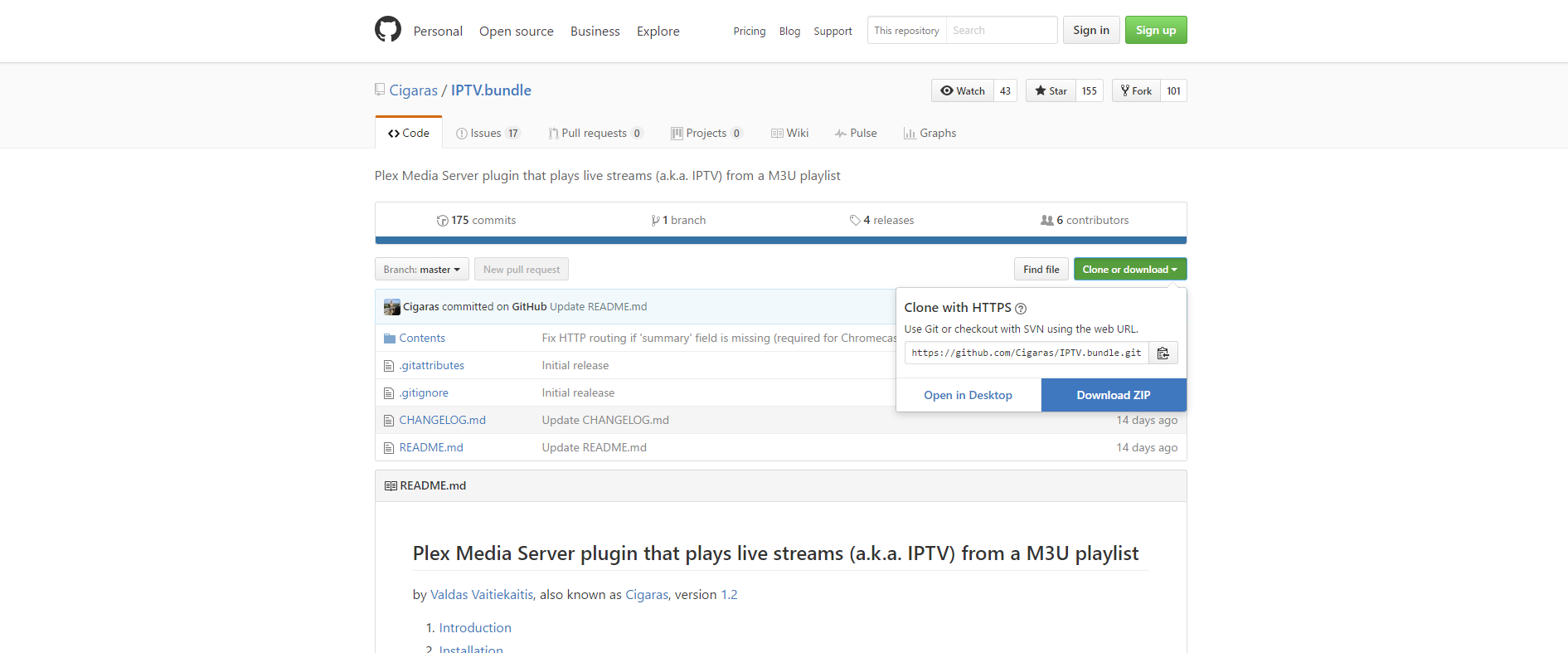Click the Download ZIP button
Screen dimensions: 1568x653
[x=1114, y=395]
